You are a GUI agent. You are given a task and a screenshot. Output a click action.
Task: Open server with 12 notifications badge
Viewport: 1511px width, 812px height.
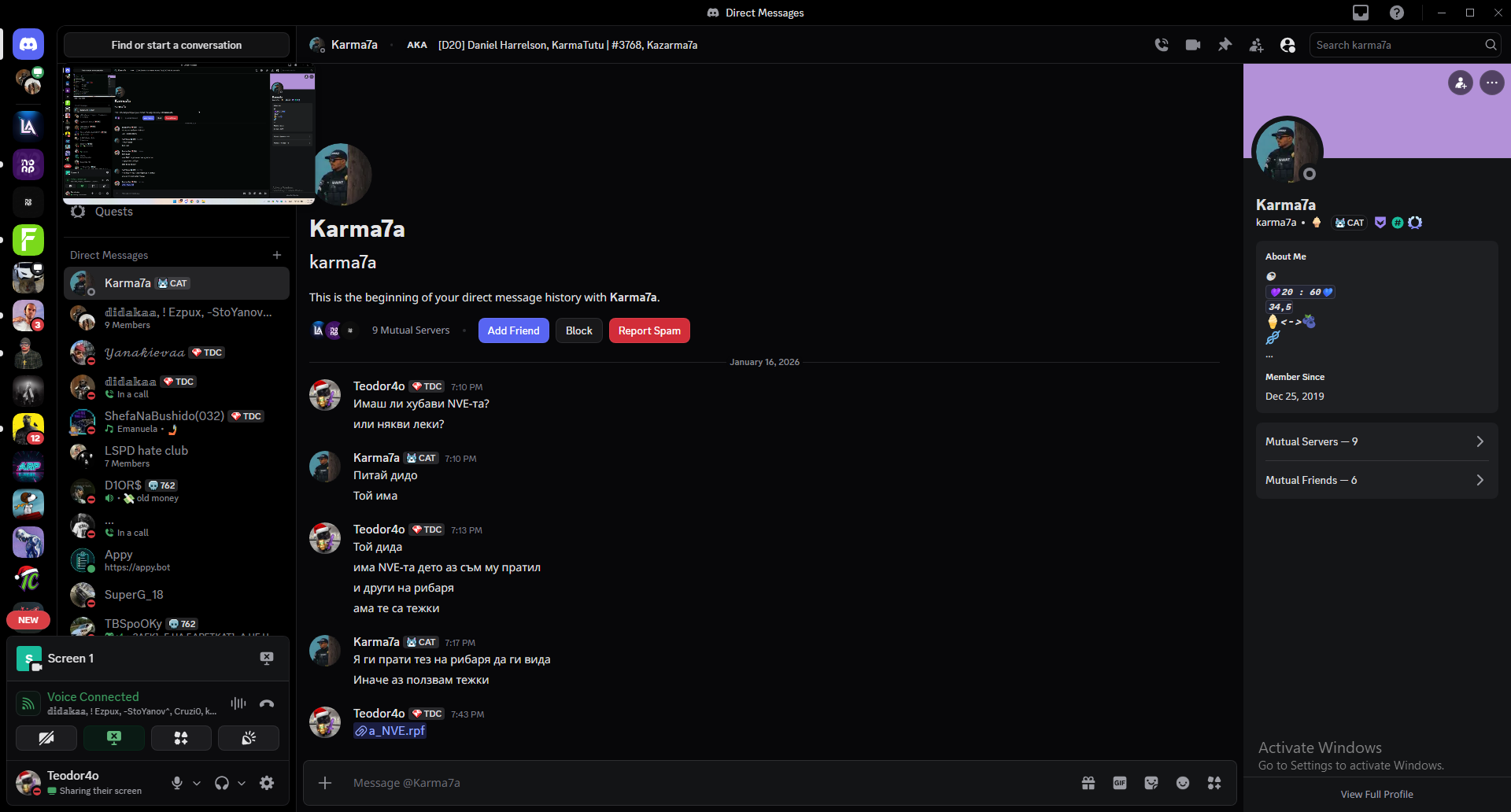pos(28,429)
